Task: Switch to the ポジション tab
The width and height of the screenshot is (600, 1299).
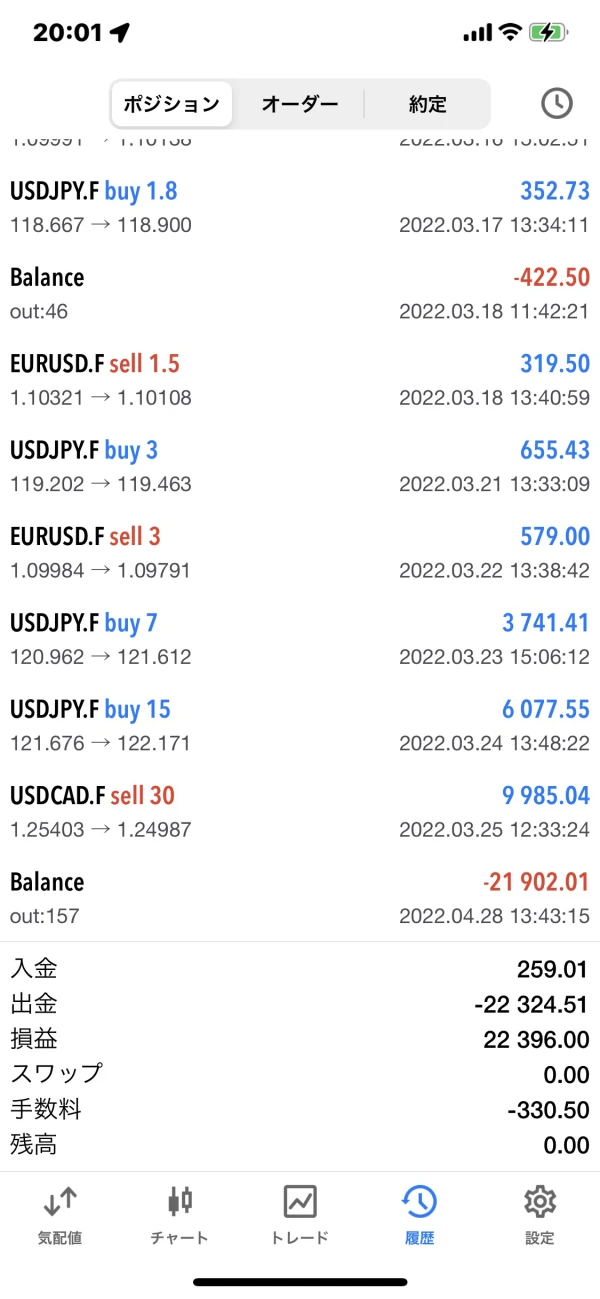Action: tap(171, 104)
